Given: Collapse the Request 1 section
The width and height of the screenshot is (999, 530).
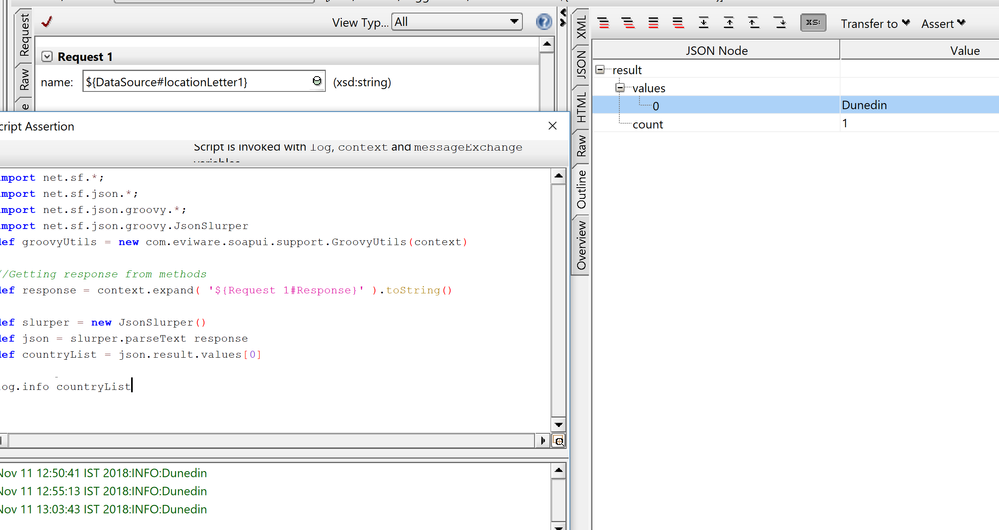Looking at the screenshot, I should tap(47, 57).
